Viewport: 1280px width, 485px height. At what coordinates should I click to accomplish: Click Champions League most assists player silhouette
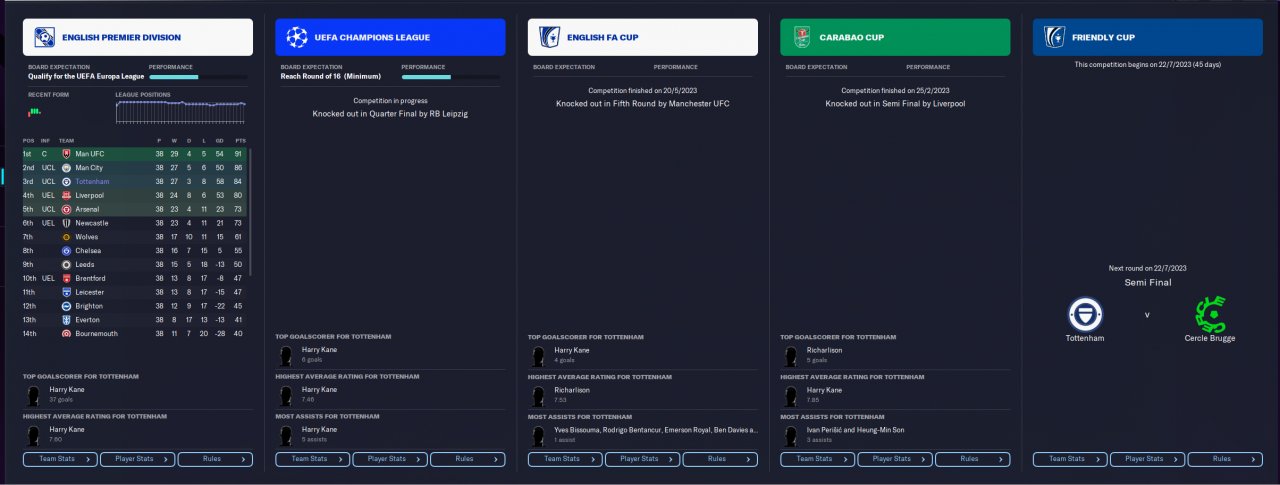(287, 434)
